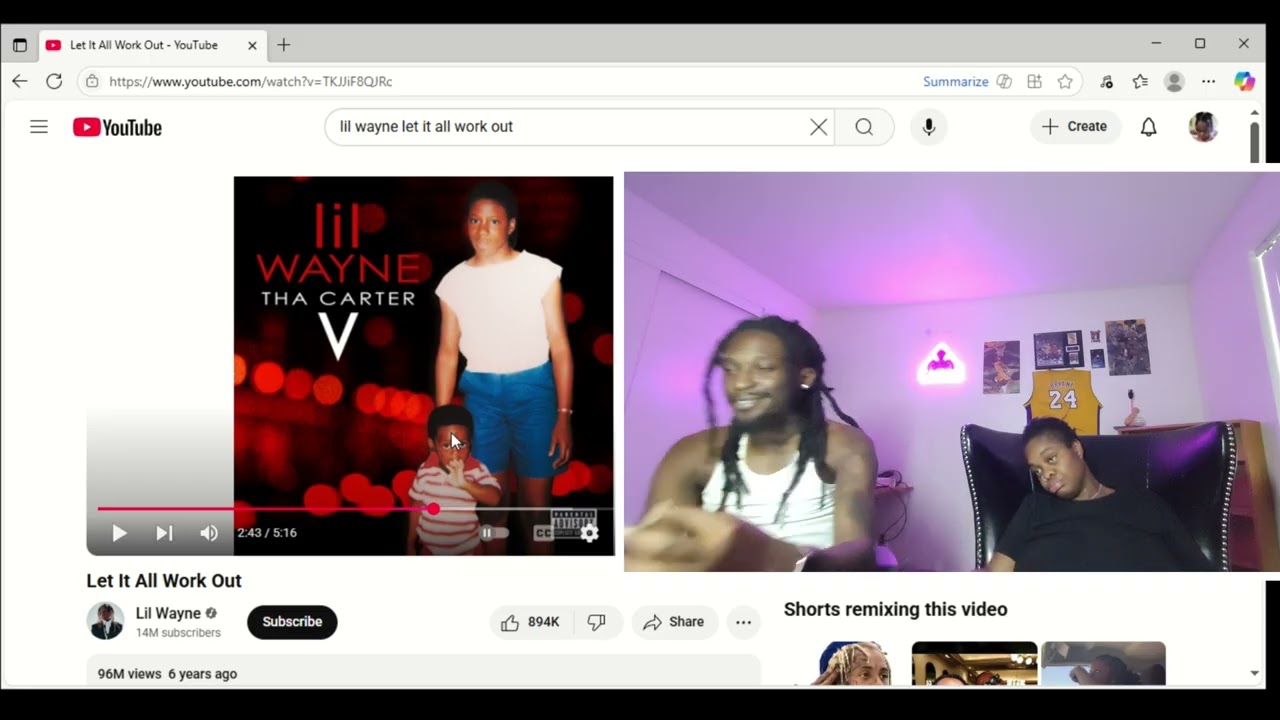Open the favorites list icon
Screen dimensions: 1280x720
tap(1140, 82)
